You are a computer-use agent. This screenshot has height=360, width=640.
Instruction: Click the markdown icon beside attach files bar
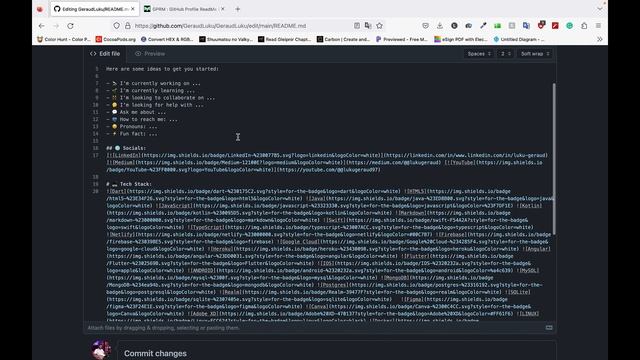coord(549,328)
